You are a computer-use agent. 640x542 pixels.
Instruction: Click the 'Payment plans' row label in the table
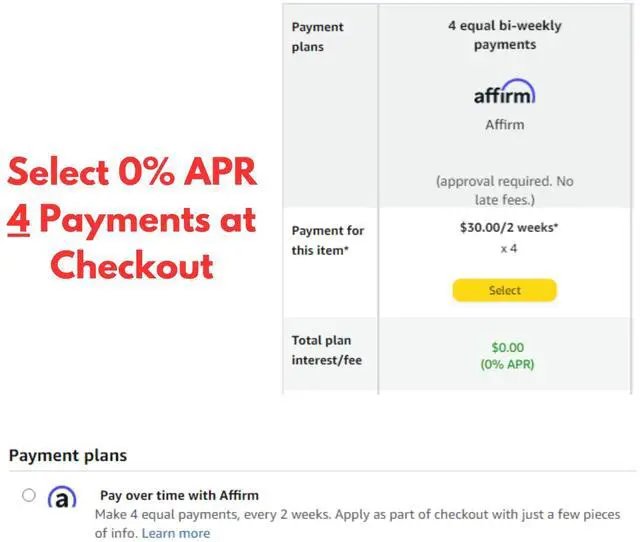[318, 36]
